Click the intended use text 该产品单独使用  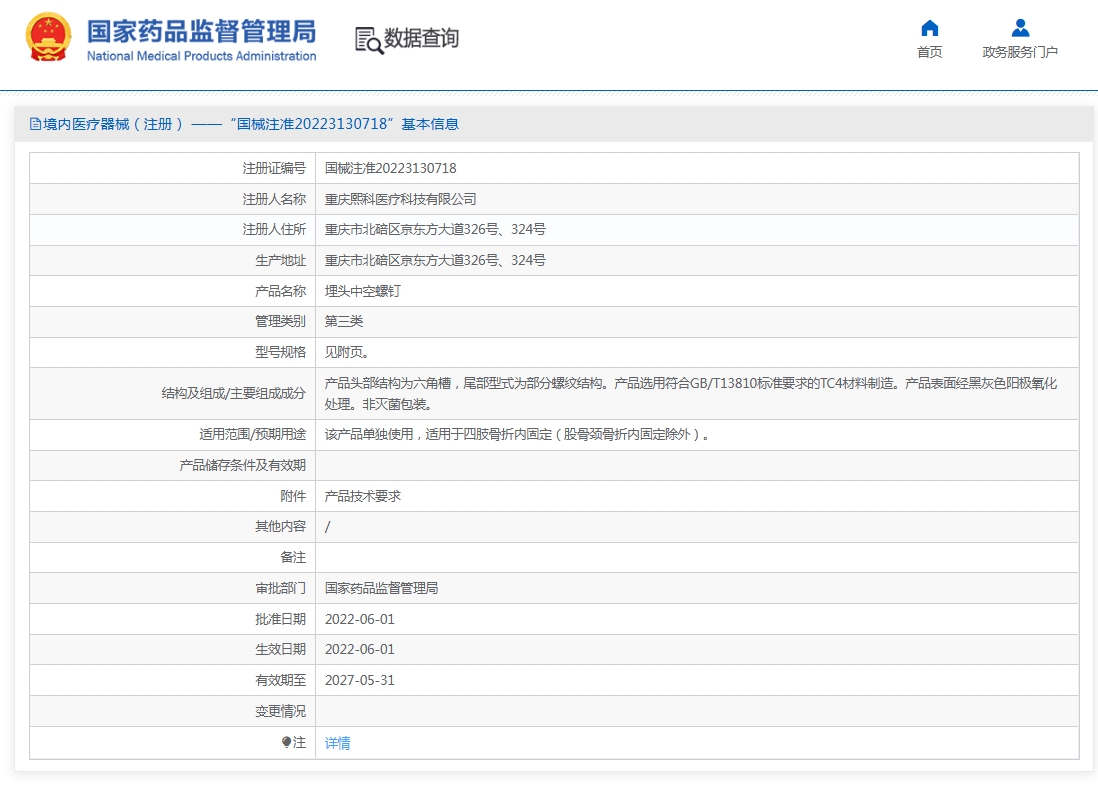click(x=517, y=434)
